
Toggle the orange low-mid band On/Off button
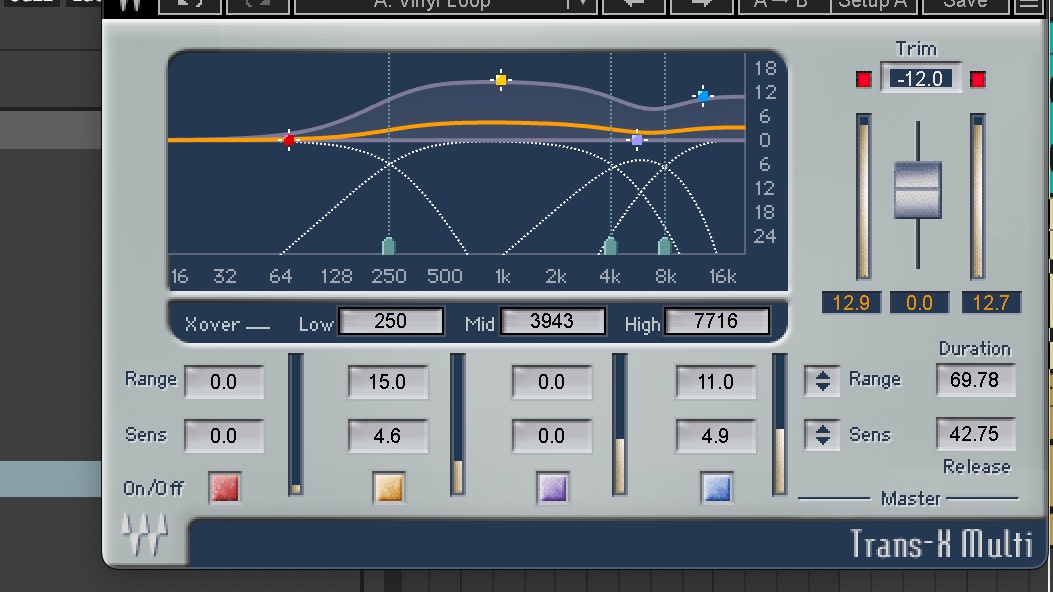389,487
